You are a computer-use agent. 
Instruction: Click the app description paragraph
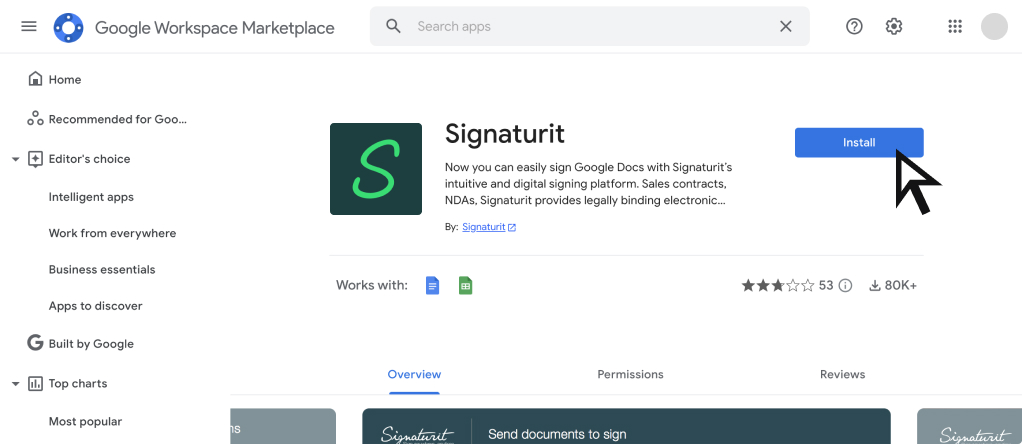click(x=589, y=183)
